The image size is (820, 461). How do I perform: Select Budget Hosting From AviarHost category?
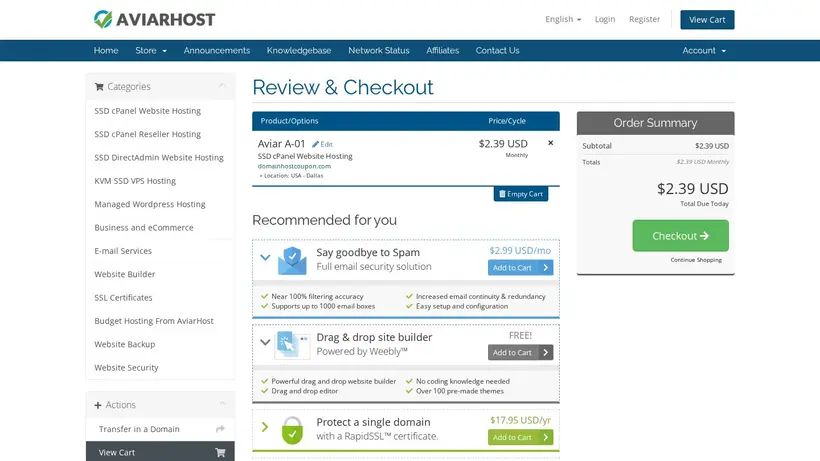point(154,321)
